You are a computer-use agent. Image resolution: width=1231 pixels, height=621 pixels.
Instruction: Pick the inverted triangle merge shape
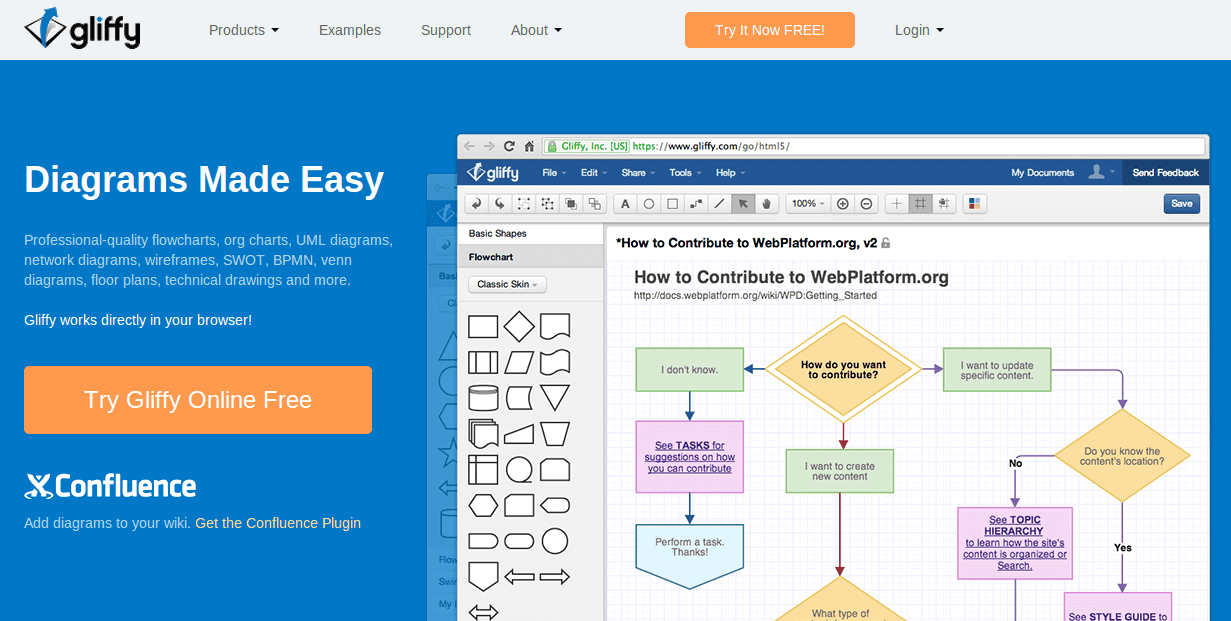pos(555,397)
